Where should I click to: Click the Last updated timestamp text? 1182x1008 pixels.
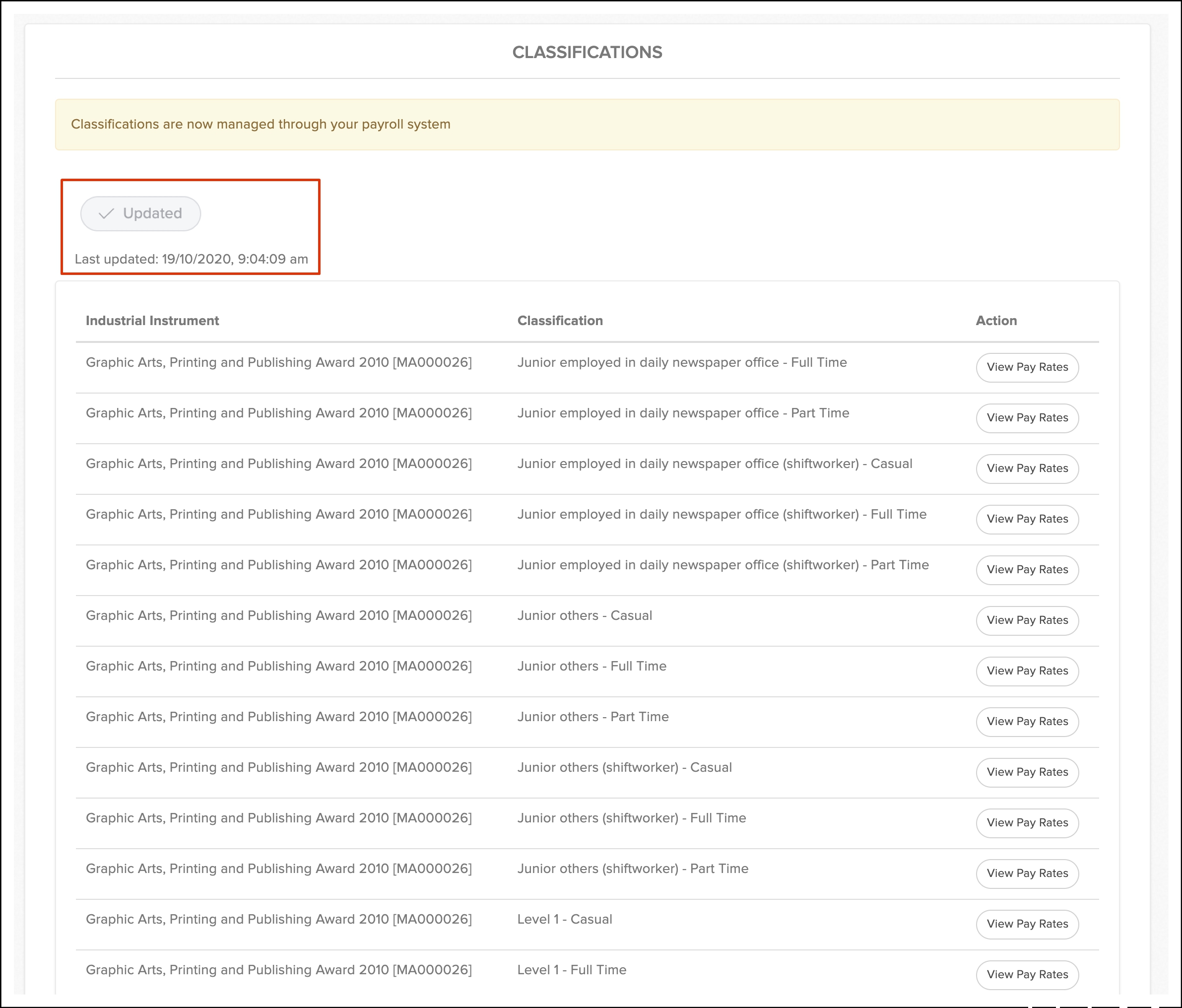pyautogui.click(x=191, y=259)
